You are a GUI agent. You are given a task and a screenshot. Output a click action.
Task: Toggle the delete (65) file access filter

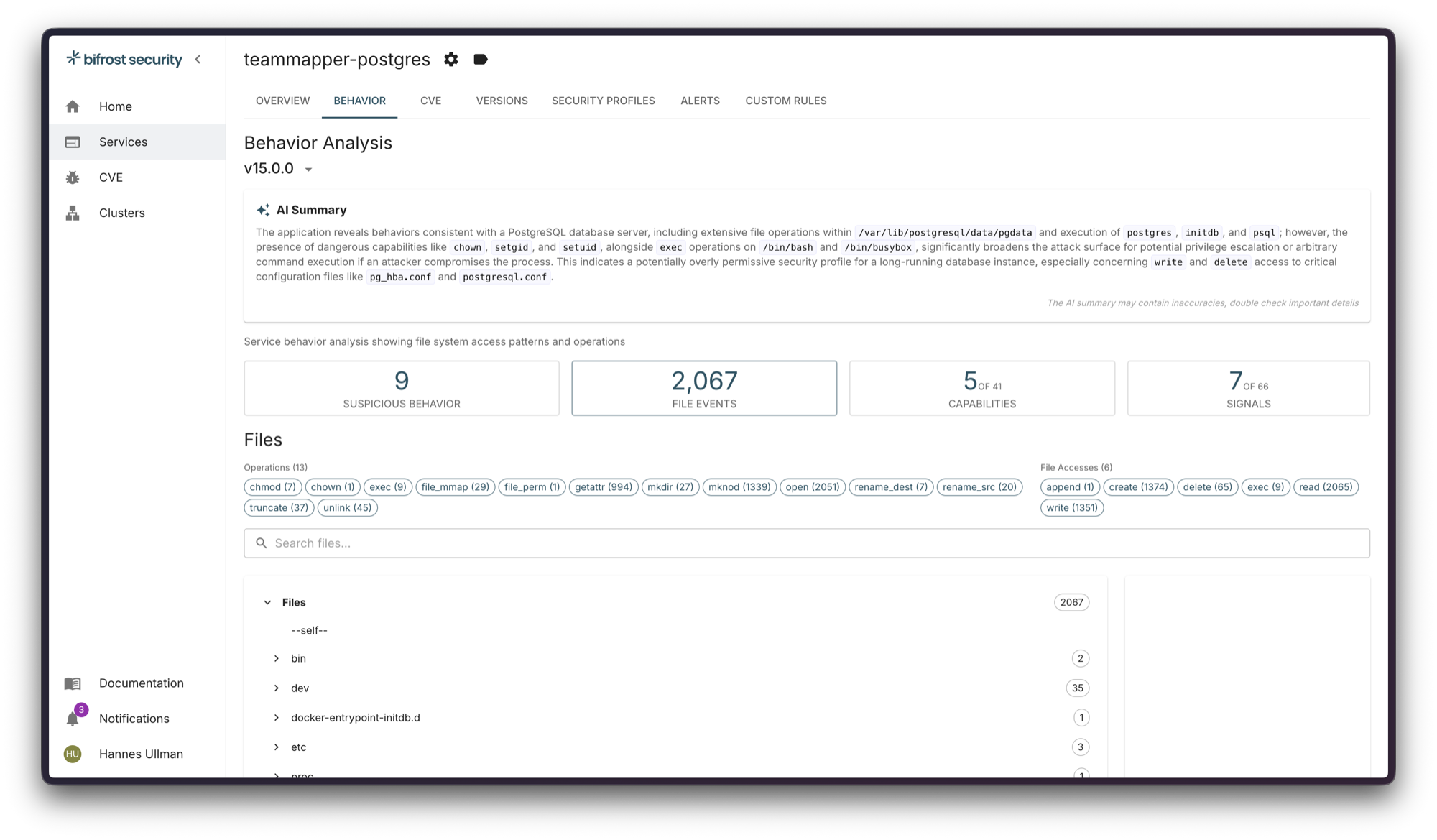tap(1208, 487)
